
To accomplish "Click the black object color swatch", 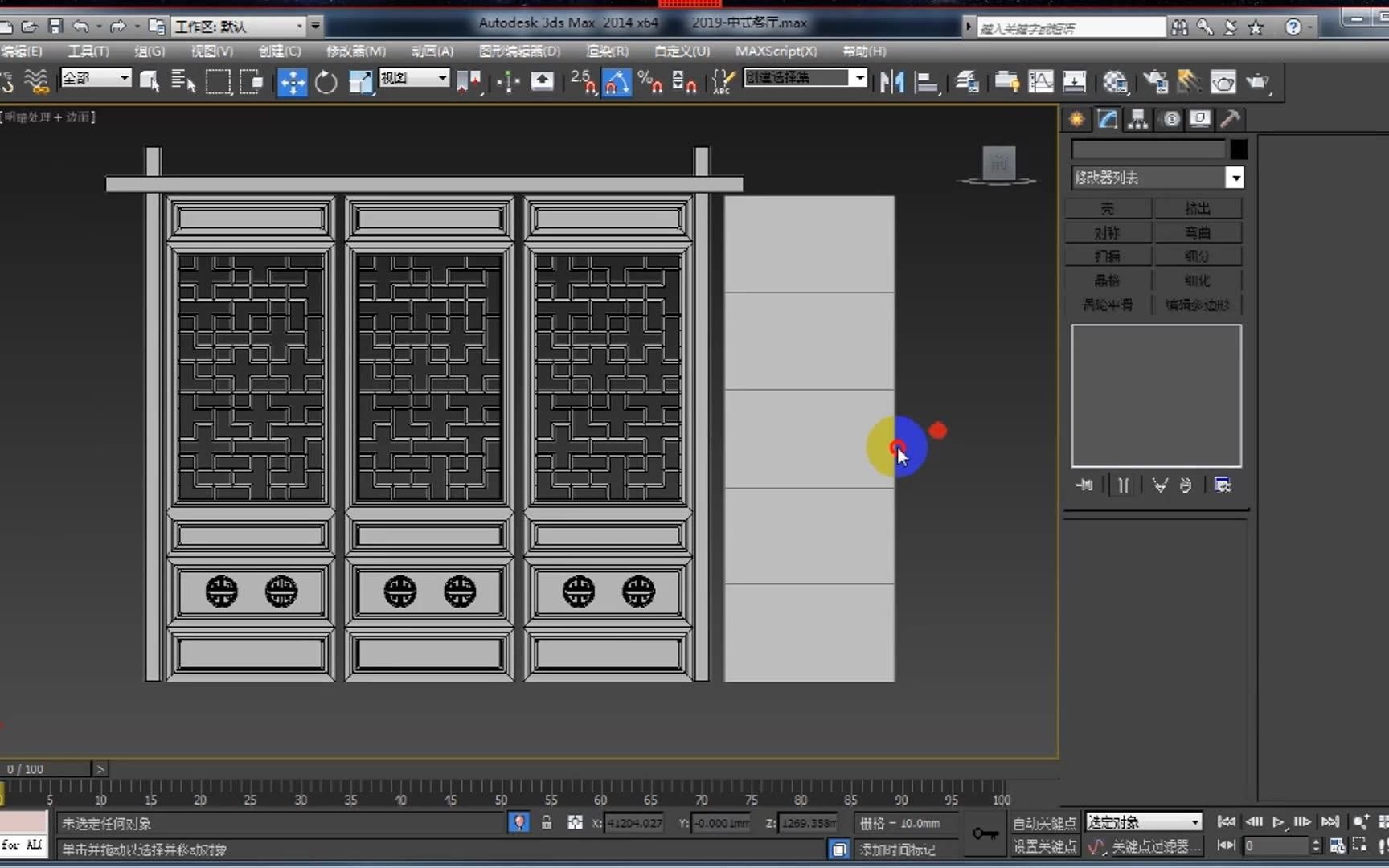I will point(1239,149).
